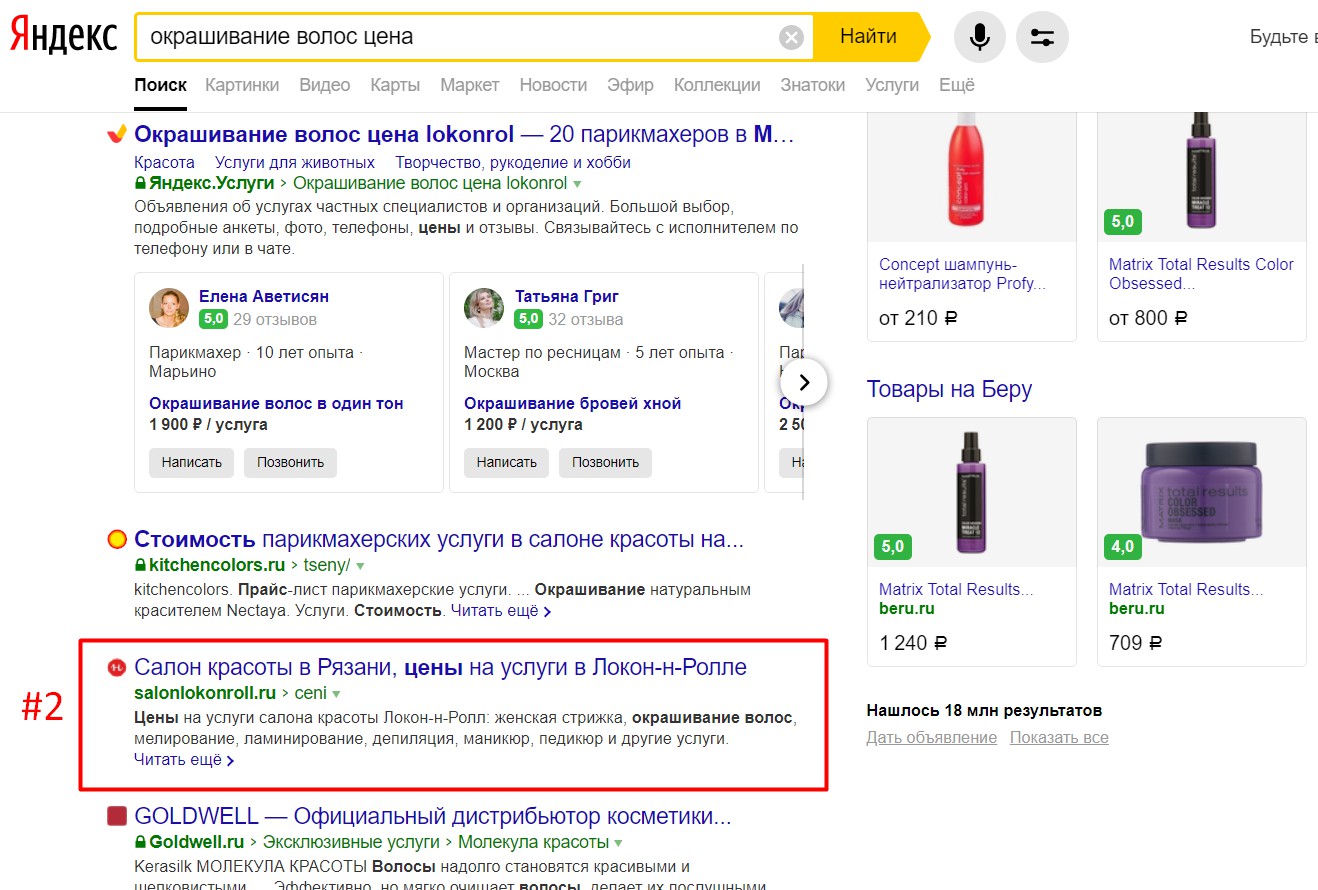
Task: Click the Goldwell red favicon
Action: 117,816
